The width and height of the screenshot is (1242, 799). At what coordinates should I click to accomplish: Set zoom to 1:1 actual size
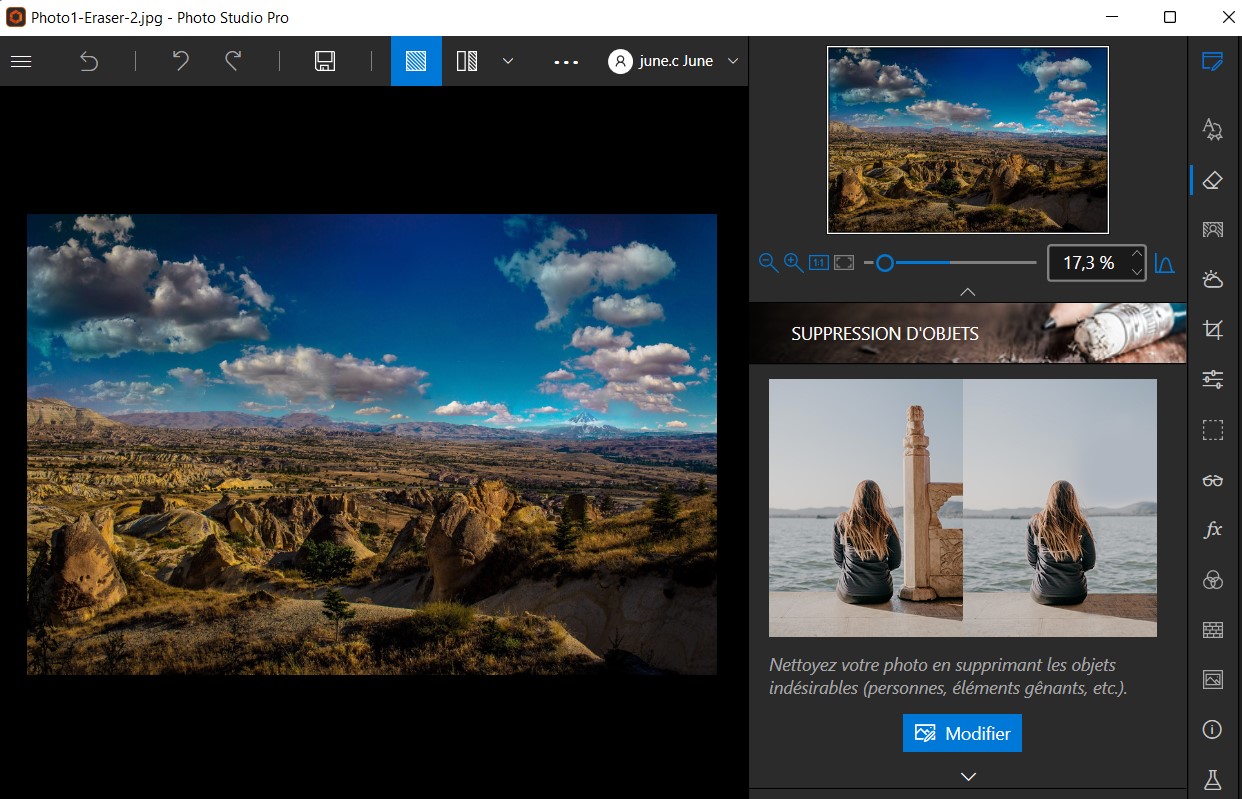pyautogui.click(x=818, y=262)
